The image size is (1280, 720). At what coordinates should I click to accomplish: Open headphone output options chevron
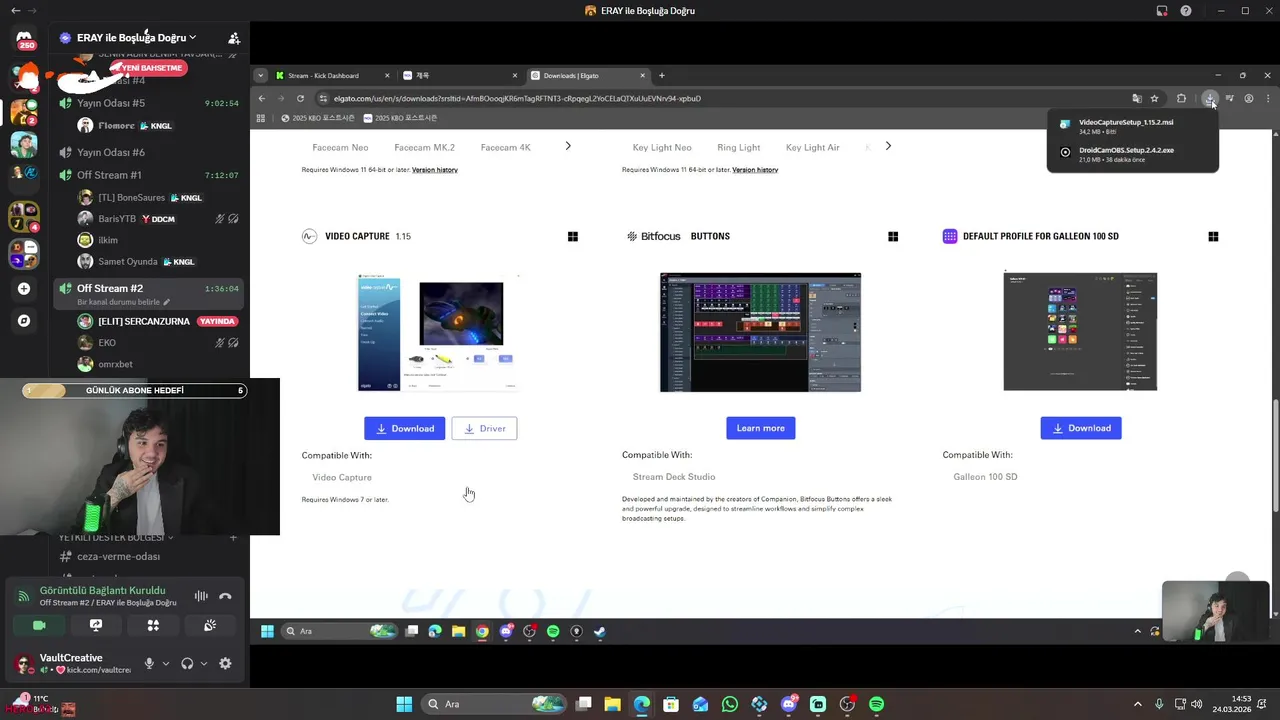[x=204, y=663]
